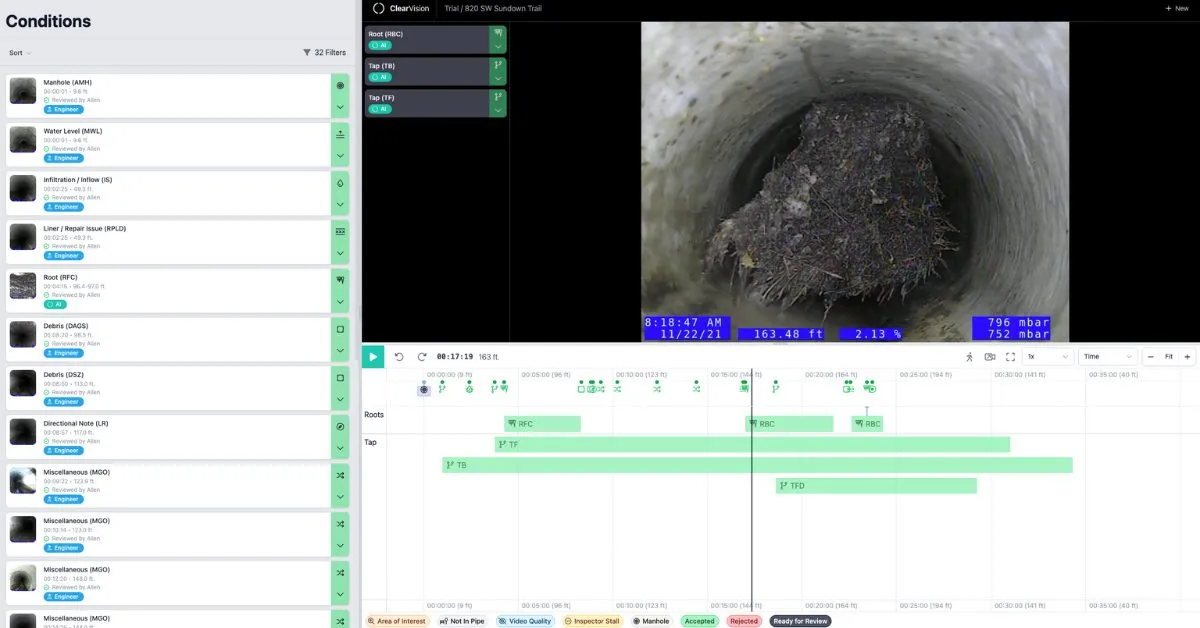Click Engineer badge on Manhole (AMH) card
Viewport: 1200px width, 628px height.
pos(63,110)
